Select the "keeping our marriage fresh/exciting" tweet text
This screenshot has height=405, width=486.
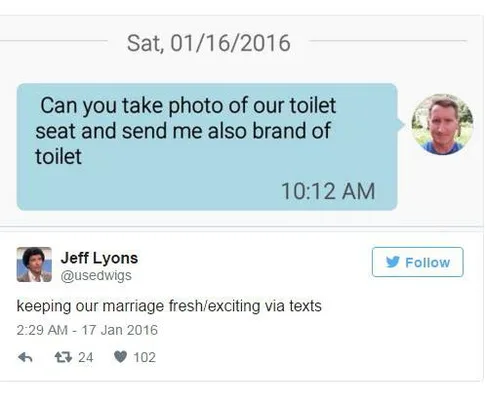click(x=169, y=306)
